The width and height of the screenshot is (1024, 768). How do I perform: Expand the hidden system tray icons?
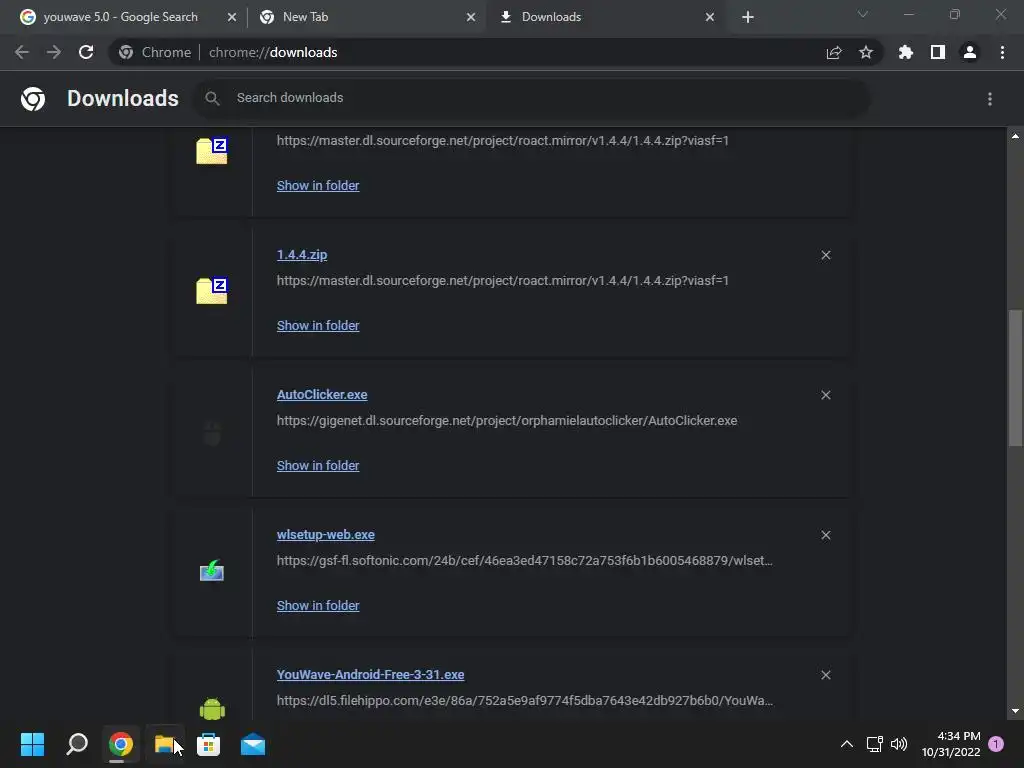[846, 744]
